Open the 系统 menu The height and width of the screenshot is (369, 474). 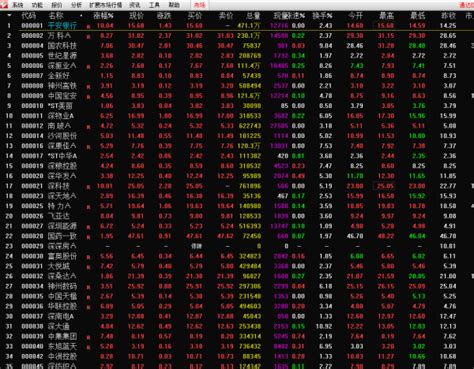(x=18, y=5)
